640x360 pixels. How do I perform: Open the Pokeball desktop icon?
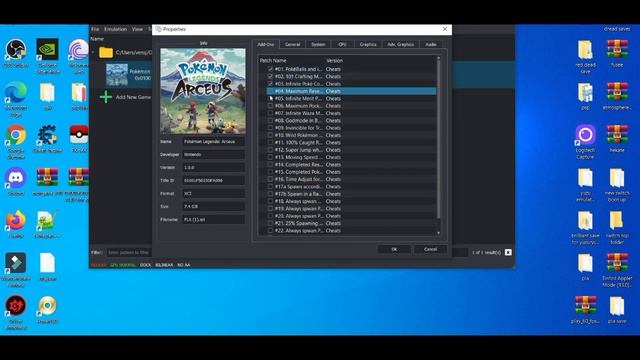79,135
